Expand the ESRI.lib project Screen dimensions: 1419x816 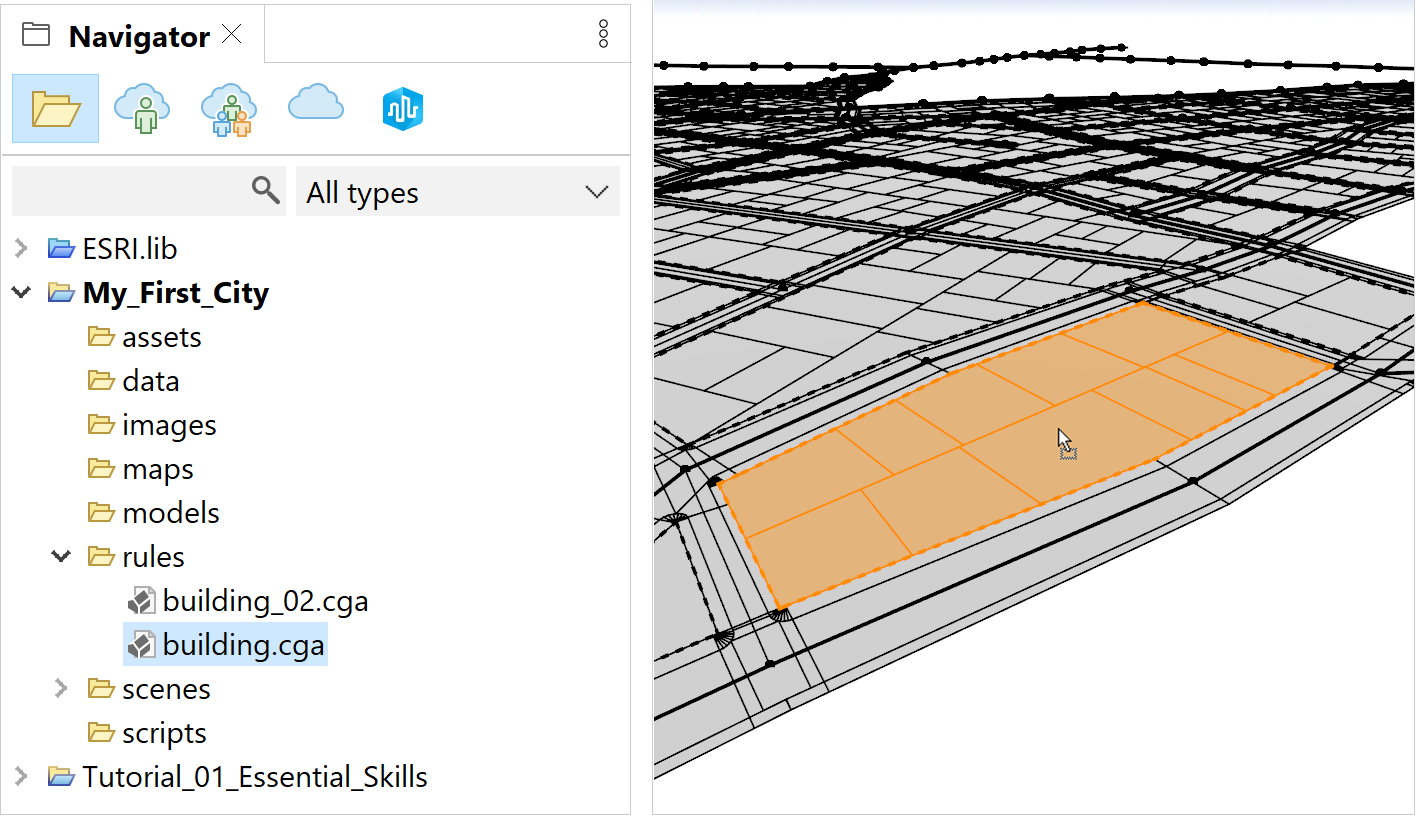pos(21,248)
